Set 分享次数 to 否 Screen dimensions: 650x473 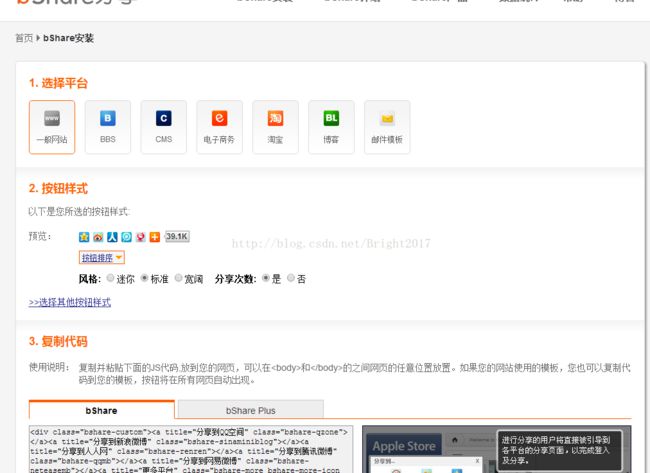pos(291,278)
